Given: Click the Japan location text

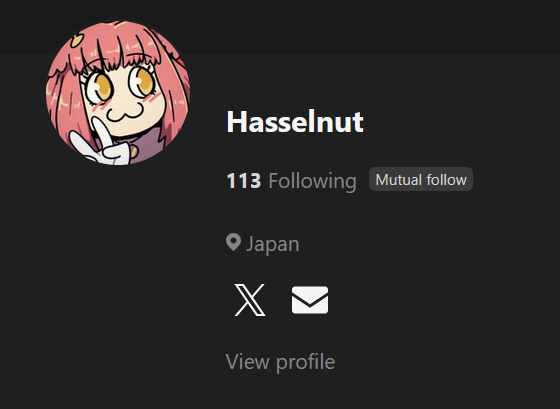Looking at the screenshot, I should click(x=273, y=244).
